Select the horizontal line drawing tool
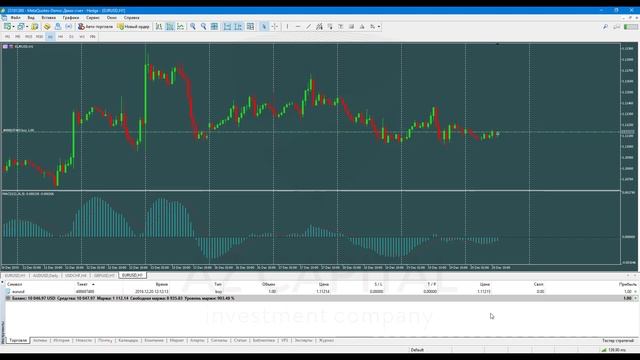The width and height of the screenshot is (640, 360). coord(298,27)
